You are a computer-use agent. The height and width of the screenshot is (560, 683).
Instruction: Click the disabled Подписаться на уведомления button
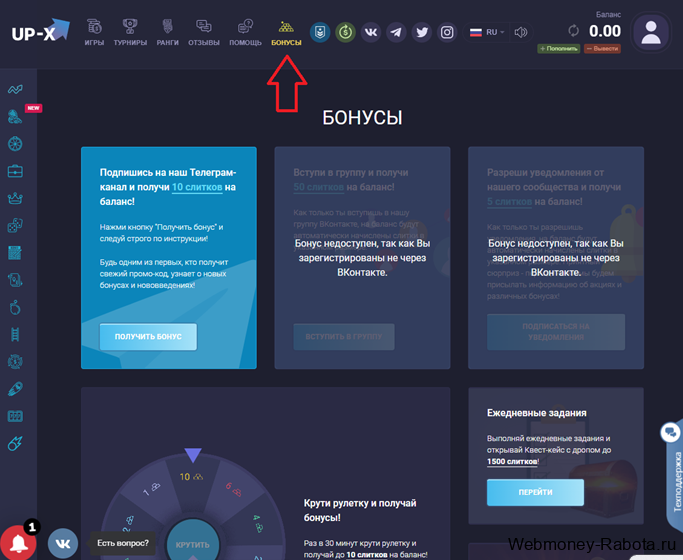coord(556,332)
